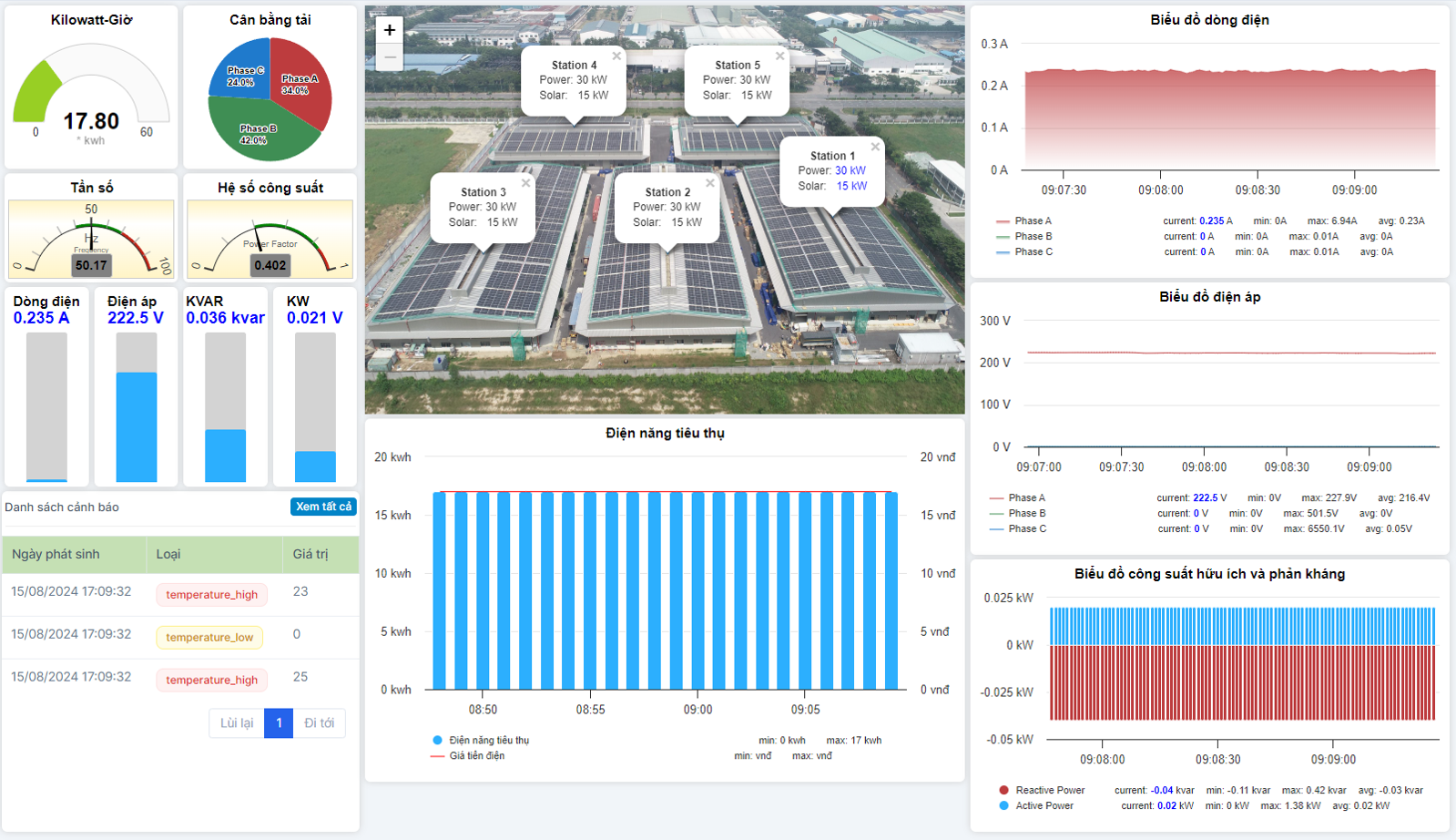The image size is (1456, 840).
Task: Close the Station 5 popup
Action: (x=779, y=56)
